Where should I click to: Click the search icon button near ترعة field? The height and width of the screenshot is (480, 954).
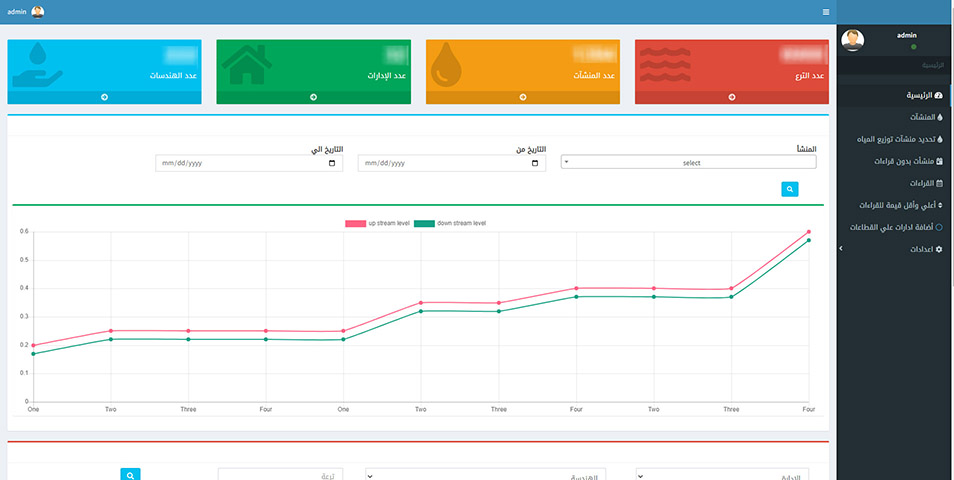pos(130,475)
